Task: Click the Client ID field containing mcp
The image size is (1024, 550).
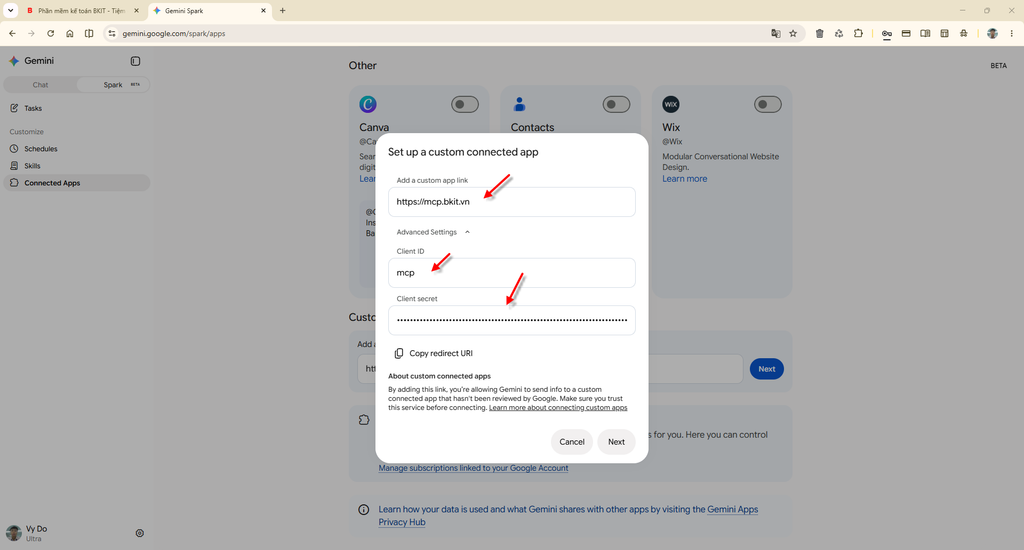Action: click(x=511, y=273)
